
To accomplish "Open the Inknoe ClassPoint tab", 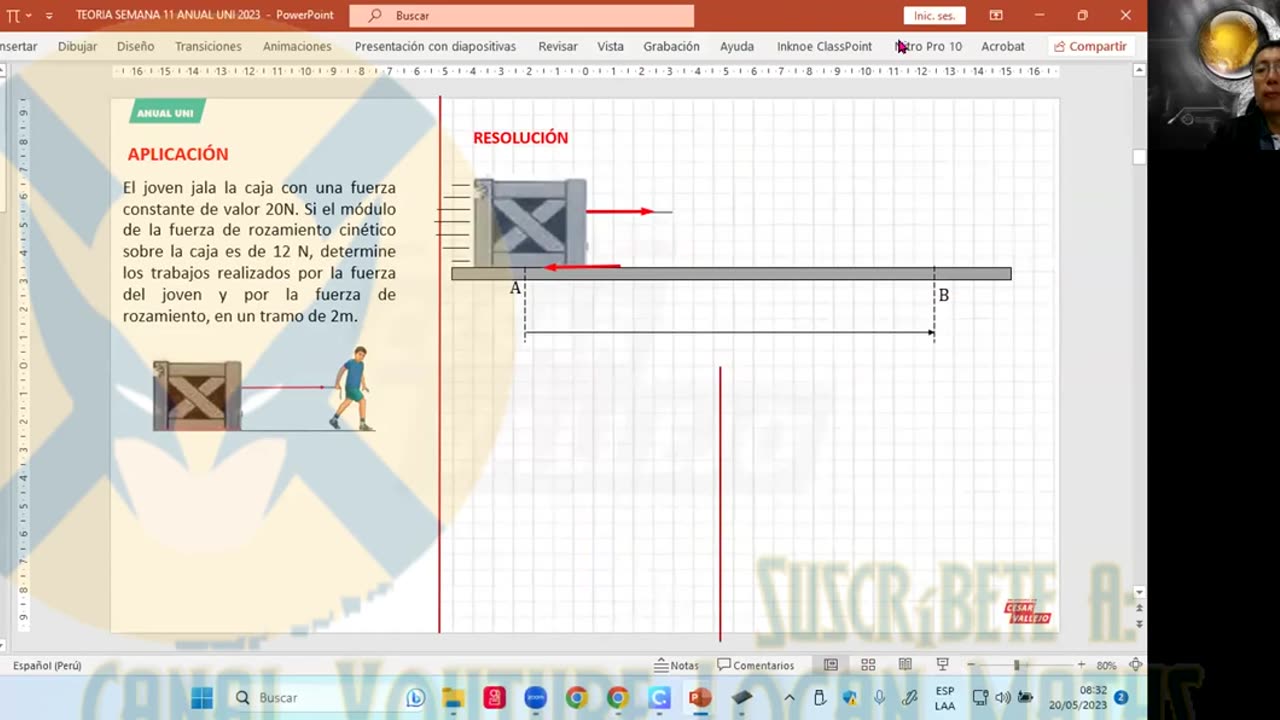I will point(824,46).
